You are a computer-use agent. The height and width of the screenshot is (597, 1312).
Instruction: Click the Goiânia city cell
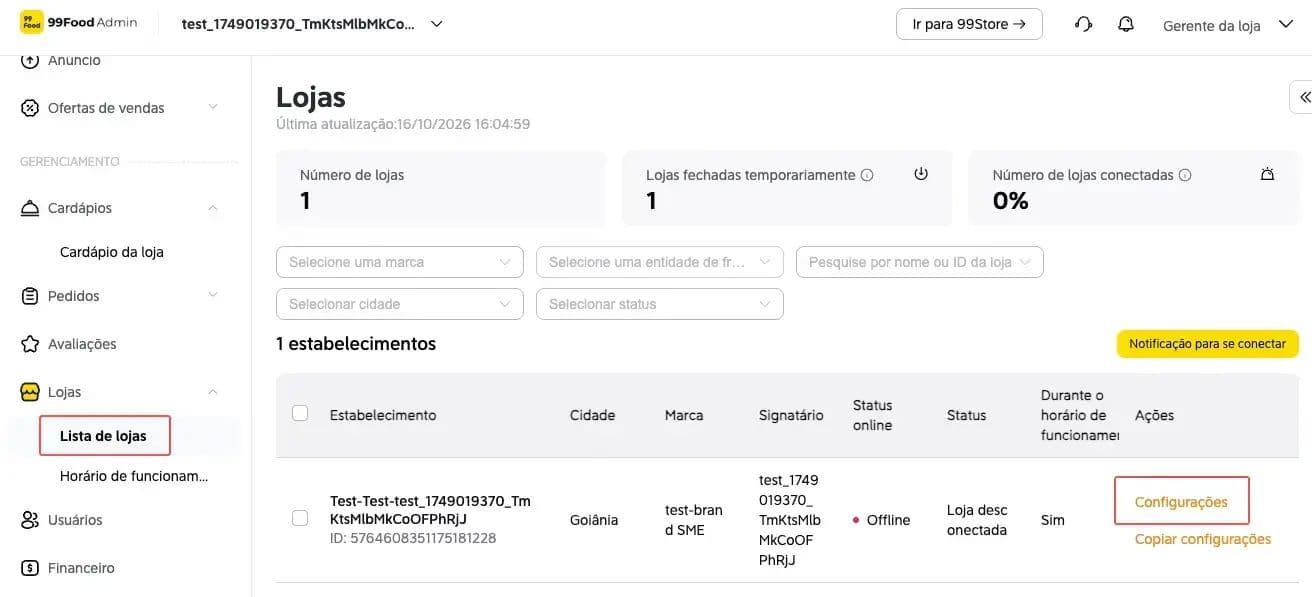594,520
